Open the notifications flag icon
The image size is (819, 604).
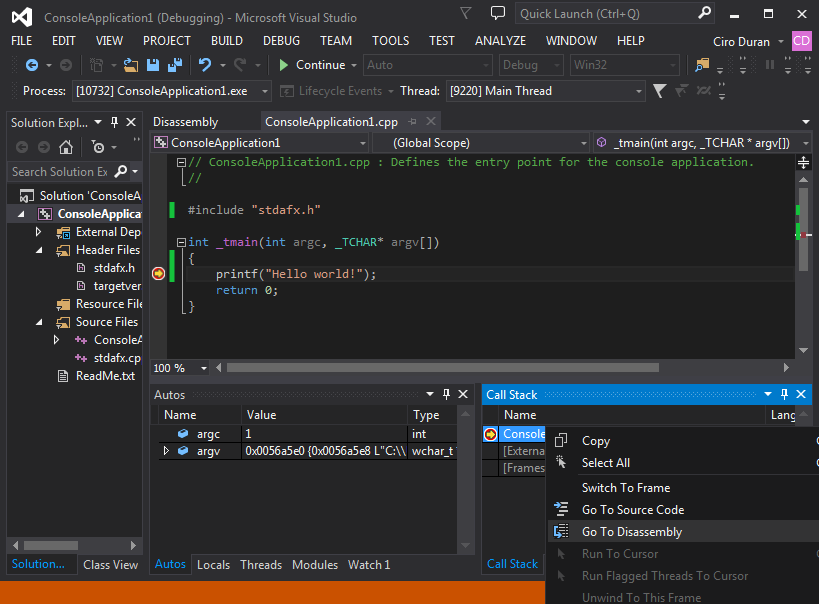pos(465,13)
